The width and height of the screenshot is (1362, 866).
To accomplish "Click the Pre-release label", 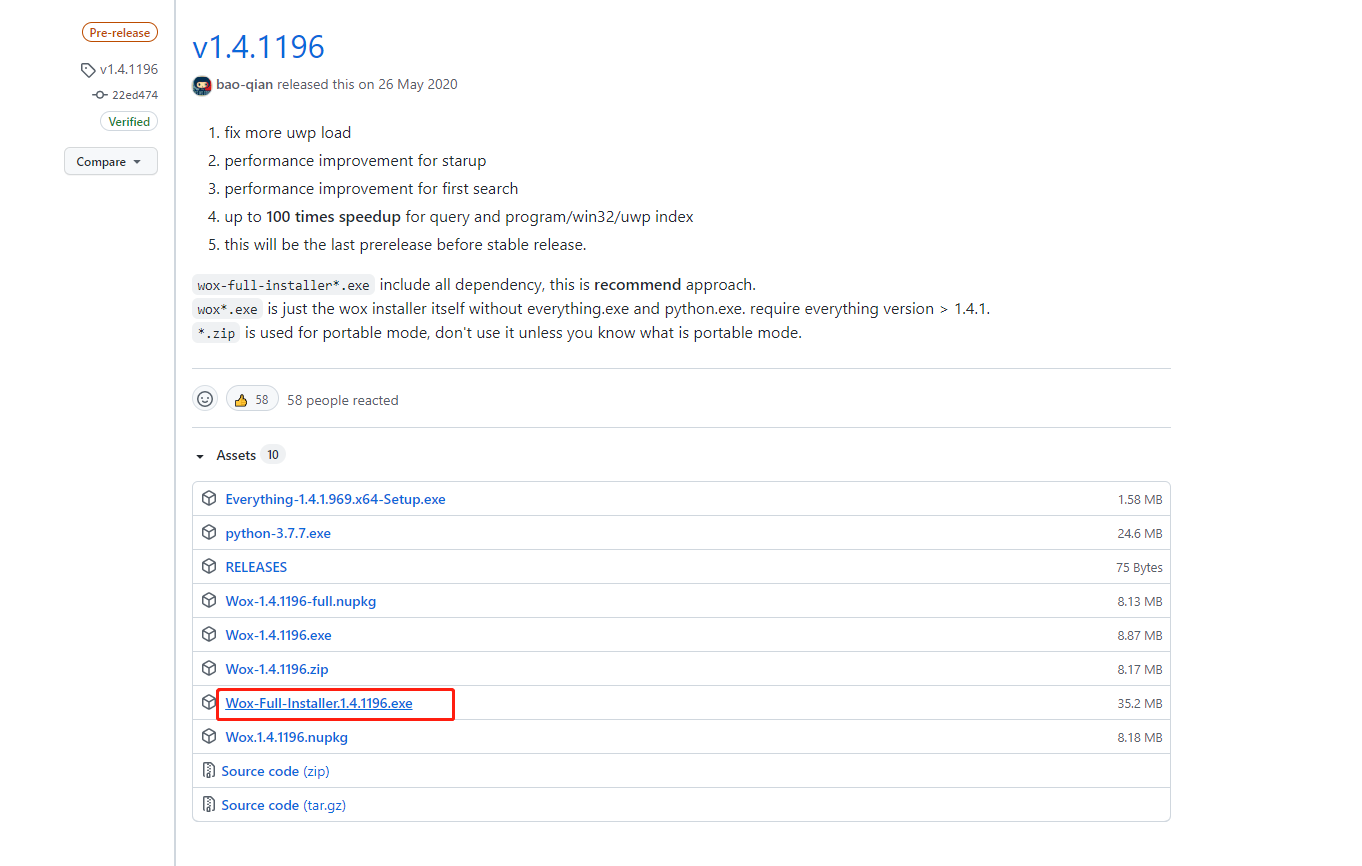I will click(x=119, y=33).
